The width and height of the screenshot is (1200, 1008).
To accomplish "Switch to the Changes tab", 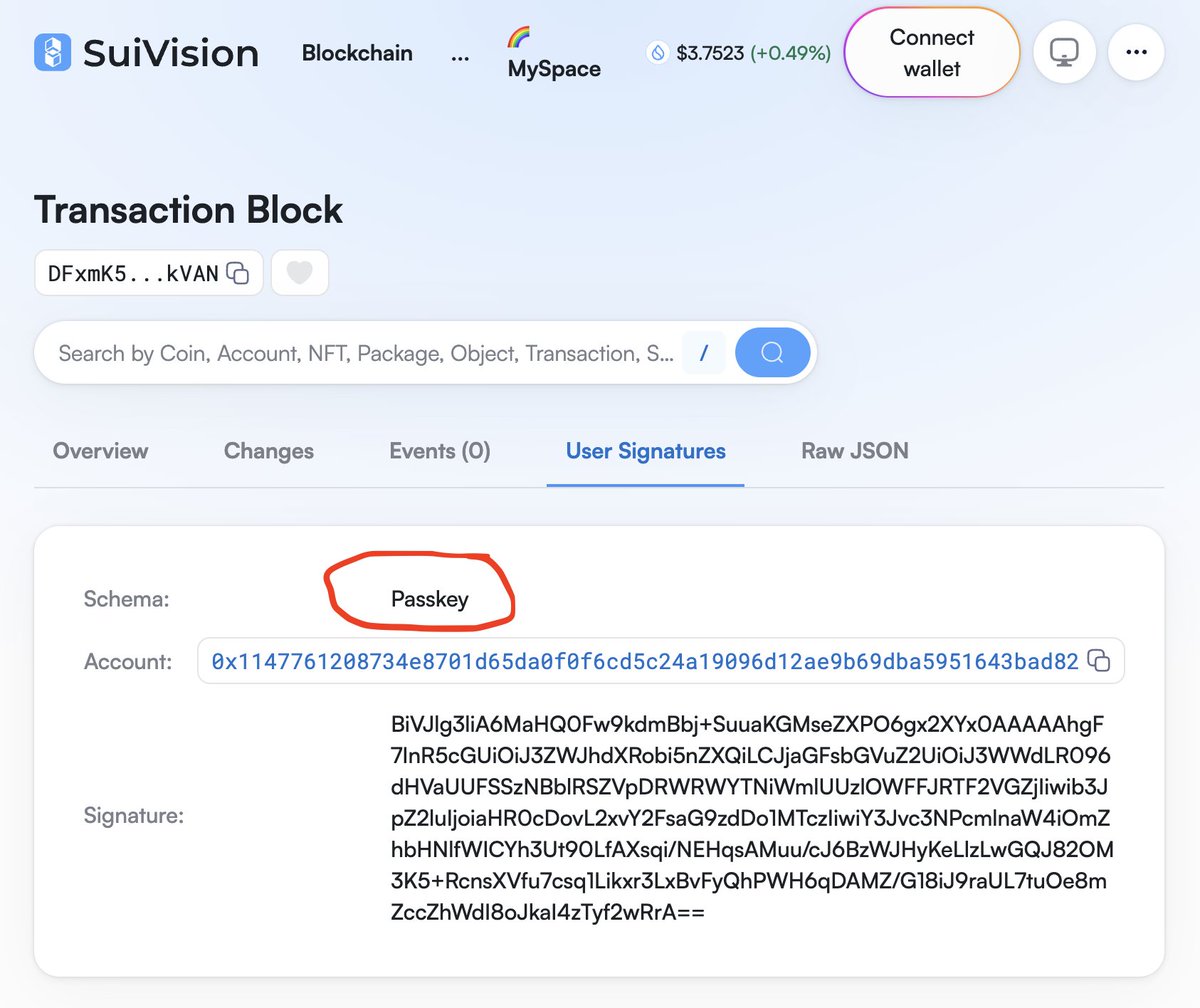I will point(269,451).
